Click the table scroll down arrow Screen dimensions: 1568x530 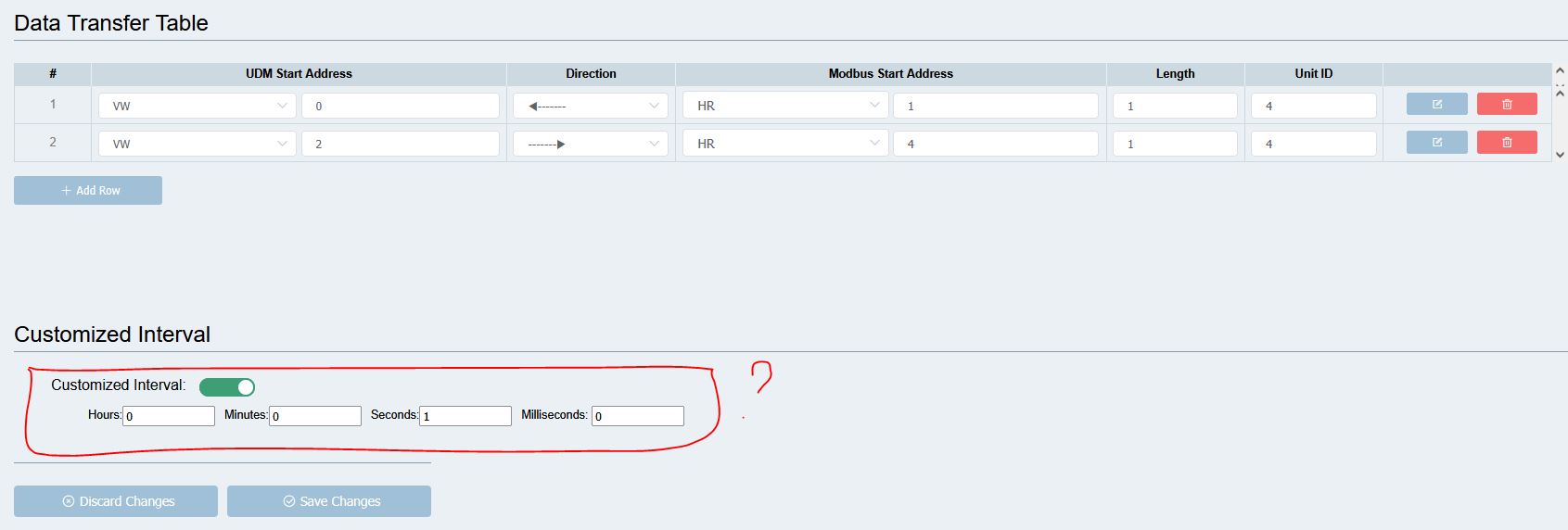click(x=1560, y=155)
